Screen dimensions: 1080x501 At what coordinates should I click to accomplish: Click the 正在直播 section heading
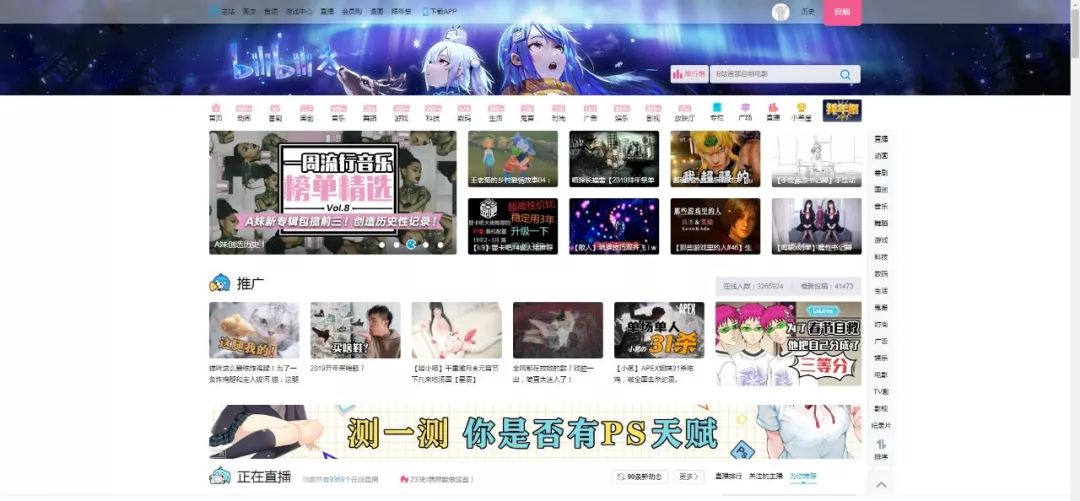click(x=264, y=476)
